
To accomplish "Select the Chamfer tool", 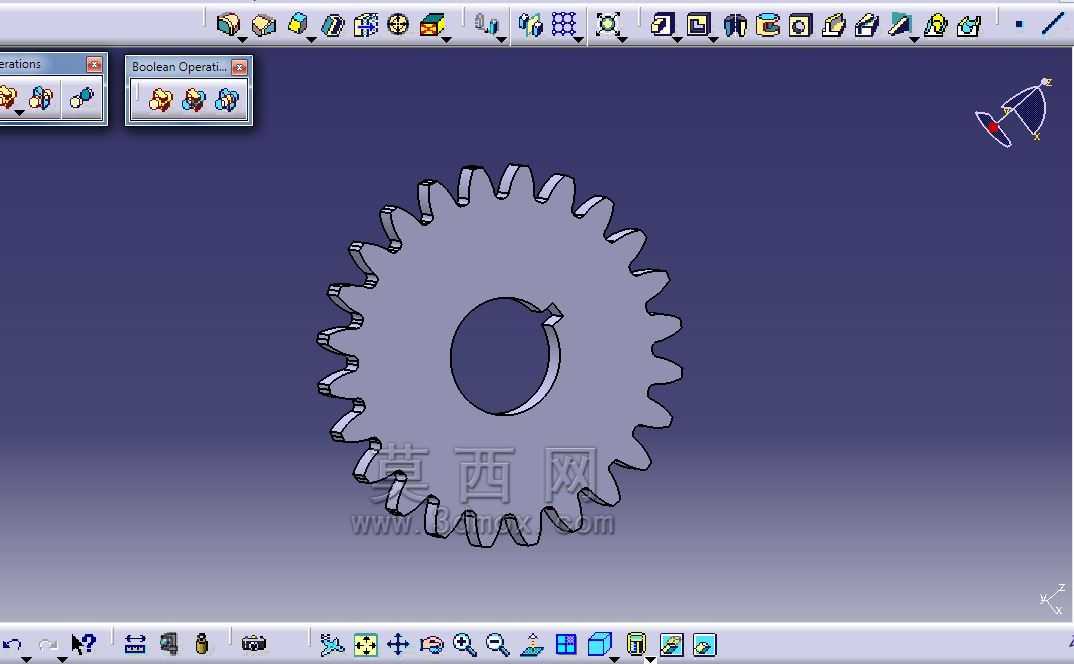I will pos(264,25).
